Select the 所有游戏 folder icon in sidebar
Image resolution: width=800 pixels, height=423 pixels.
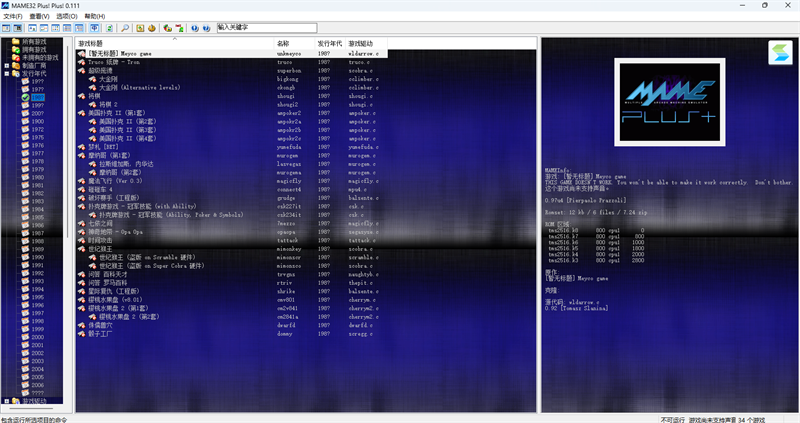point(14,41)
